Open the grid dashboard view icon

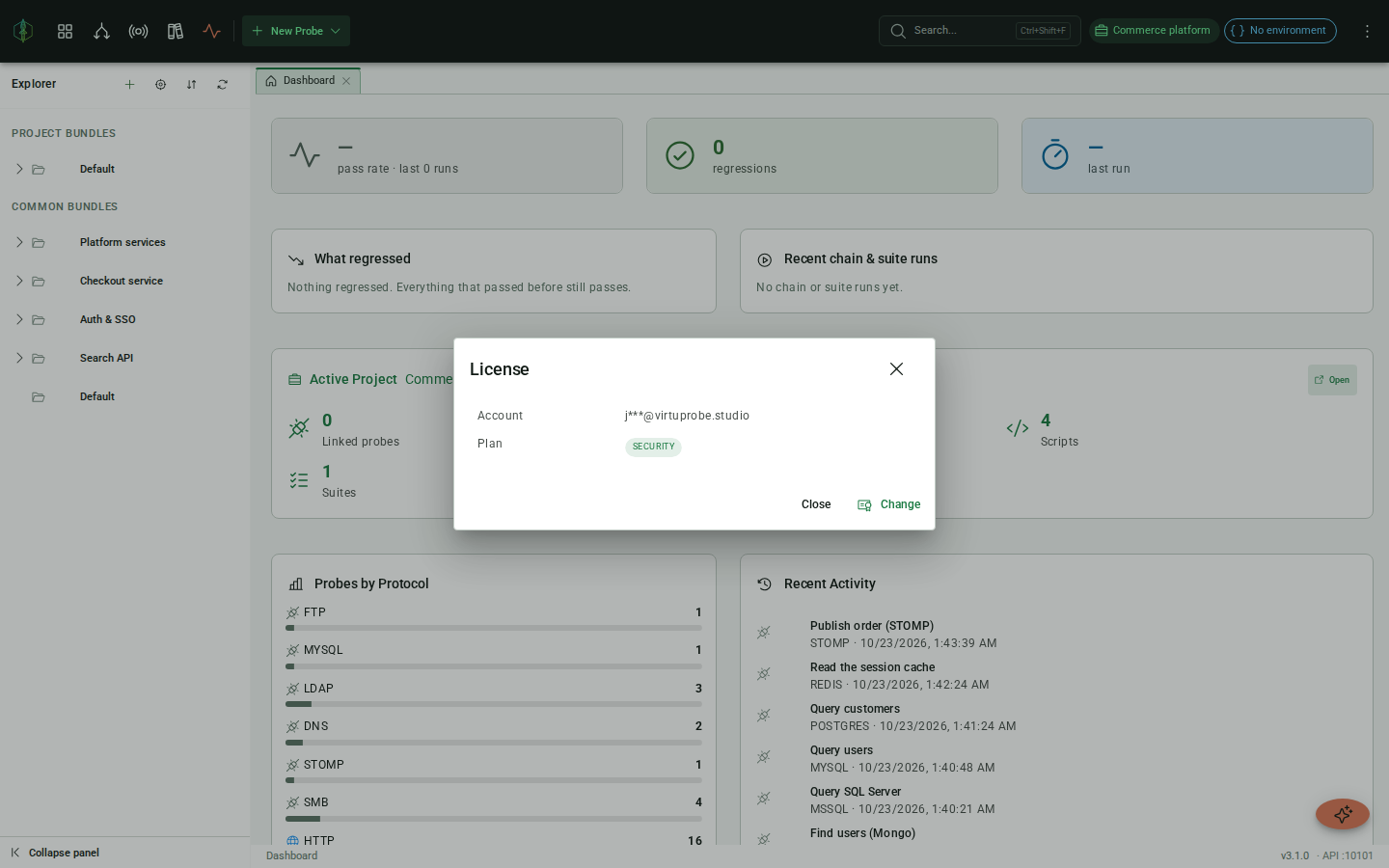[66, 31]
